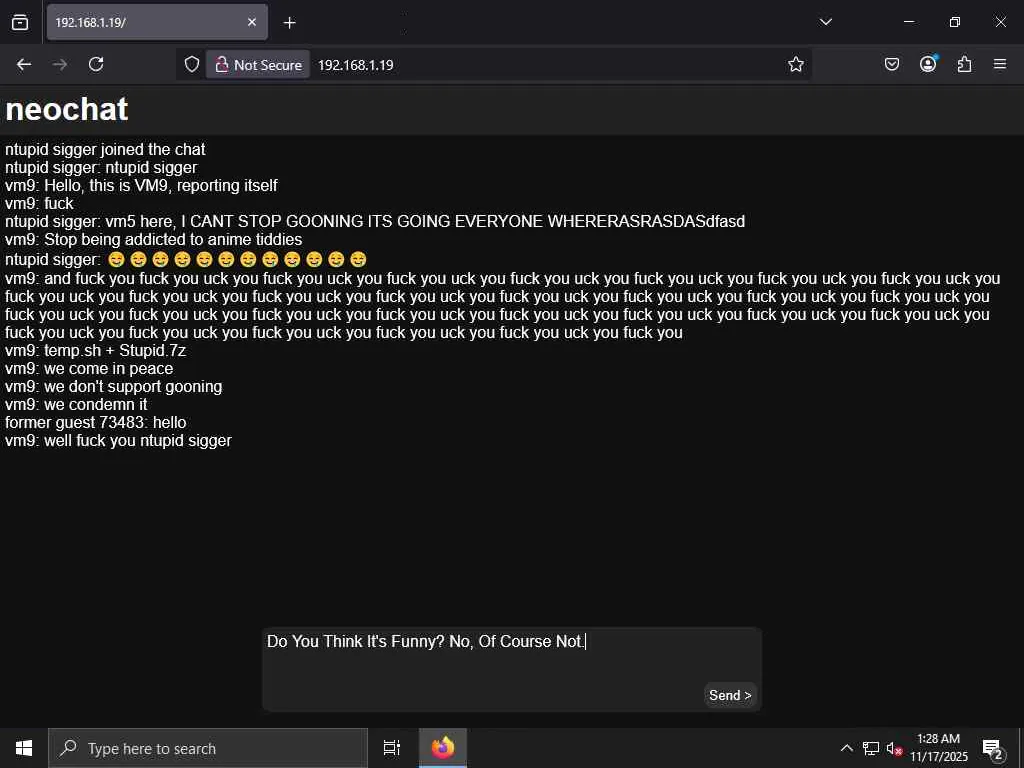The width and height of the screenshot is (1024, 768).
Task: Open Windows Task View from taskbar
Action: (x=391, y=748)
